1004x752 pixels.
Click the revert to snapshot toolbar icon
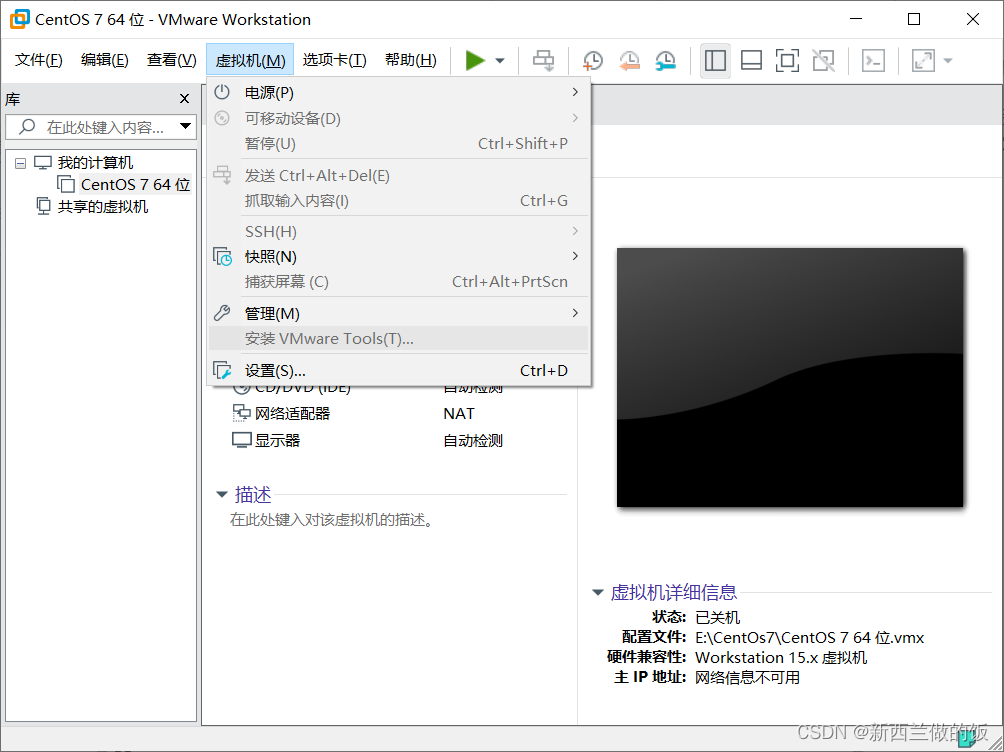coord(629,61)
